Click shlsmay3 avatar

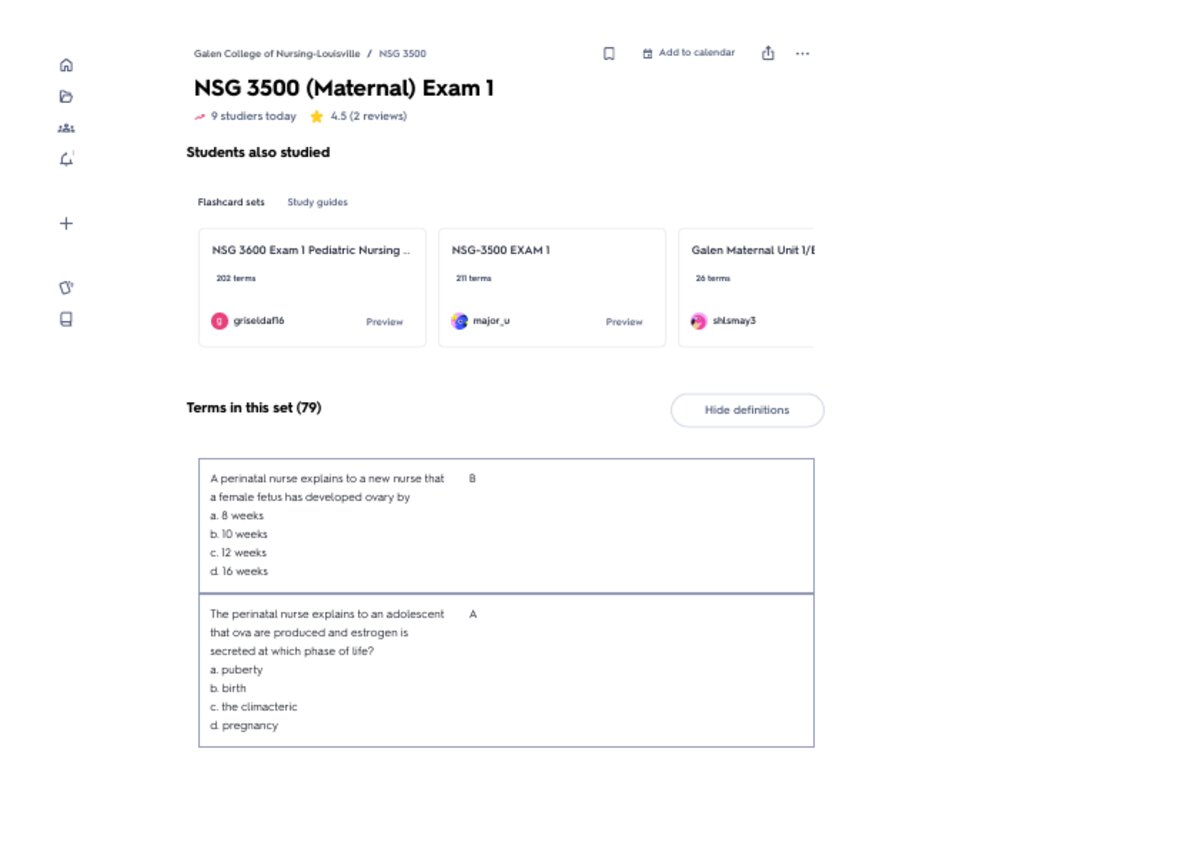click(699, 321)
